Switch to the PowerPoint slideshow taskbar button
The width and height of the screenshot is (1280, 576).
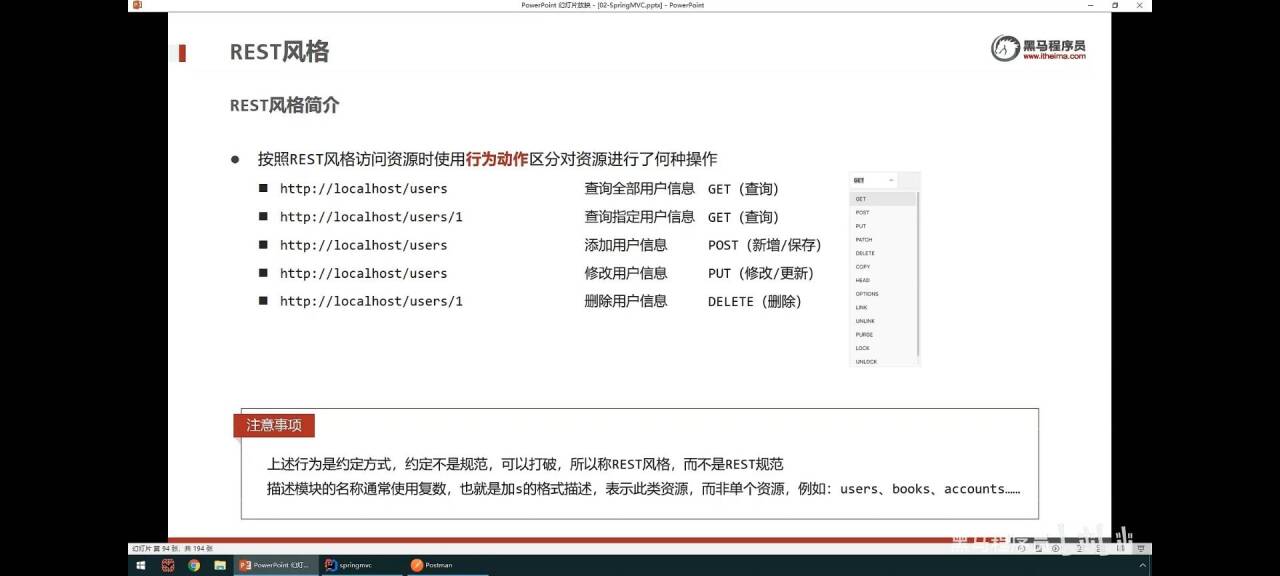tap(275, 565)
